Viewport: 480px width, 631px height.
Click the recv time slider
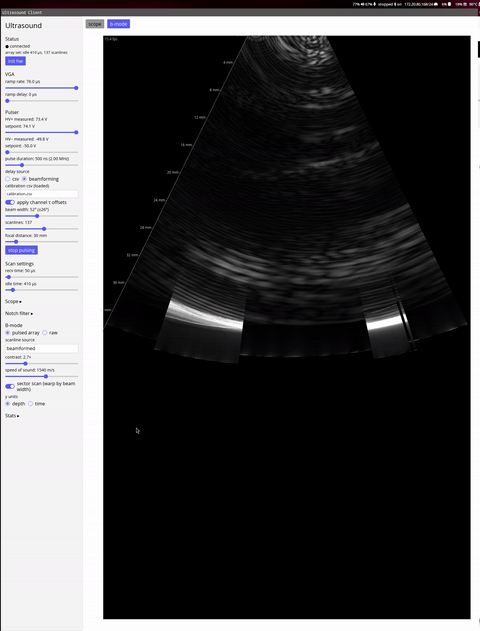click(41, 277)
